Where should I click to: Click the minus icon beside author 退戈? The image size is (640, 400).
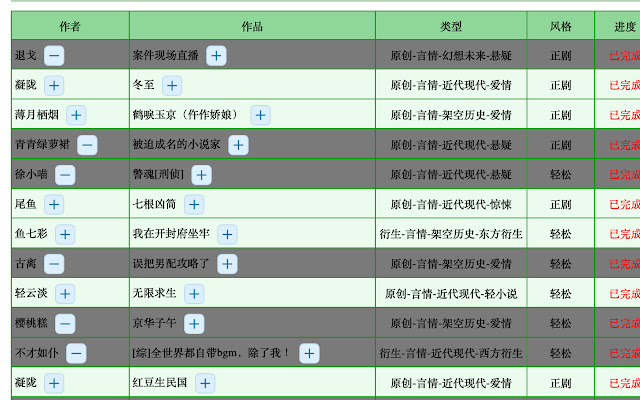54,56
